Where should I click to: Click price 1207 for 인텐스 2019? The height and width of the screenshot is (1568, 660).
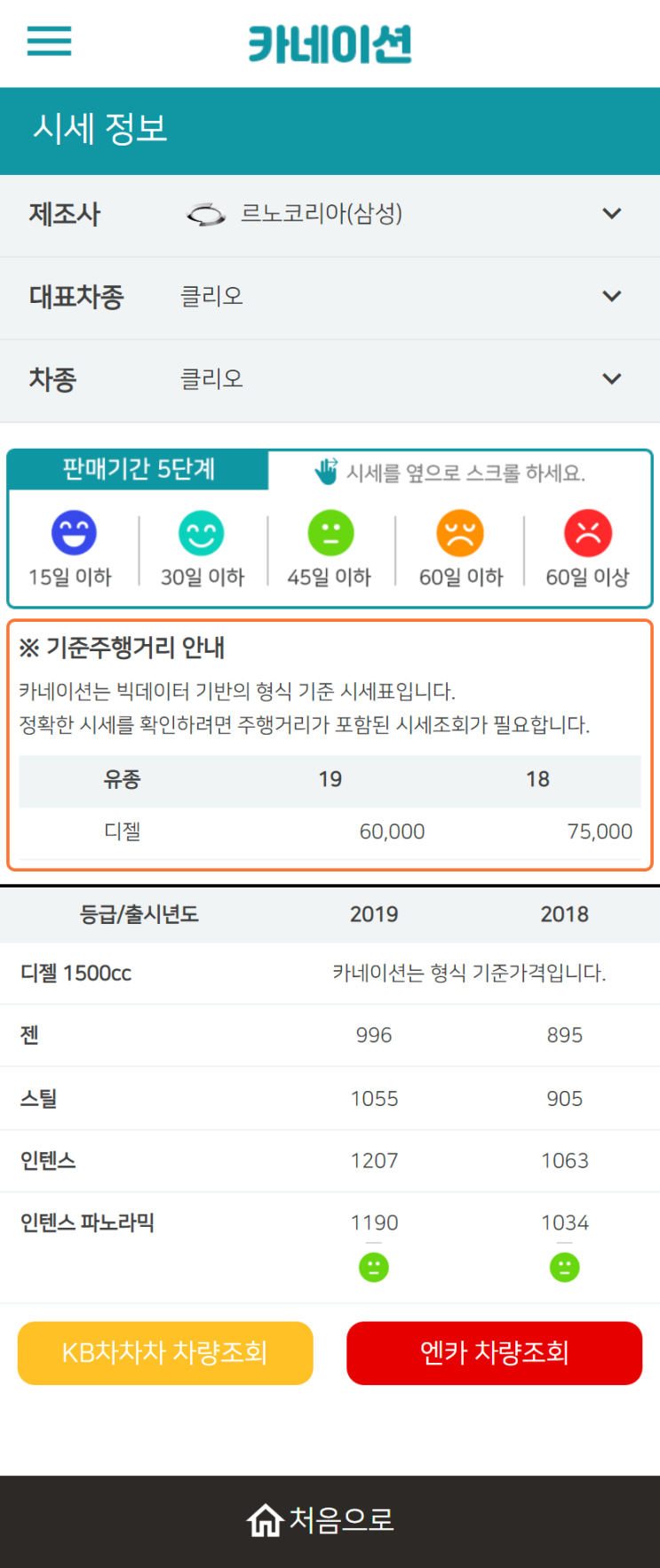pos(374,1160)
